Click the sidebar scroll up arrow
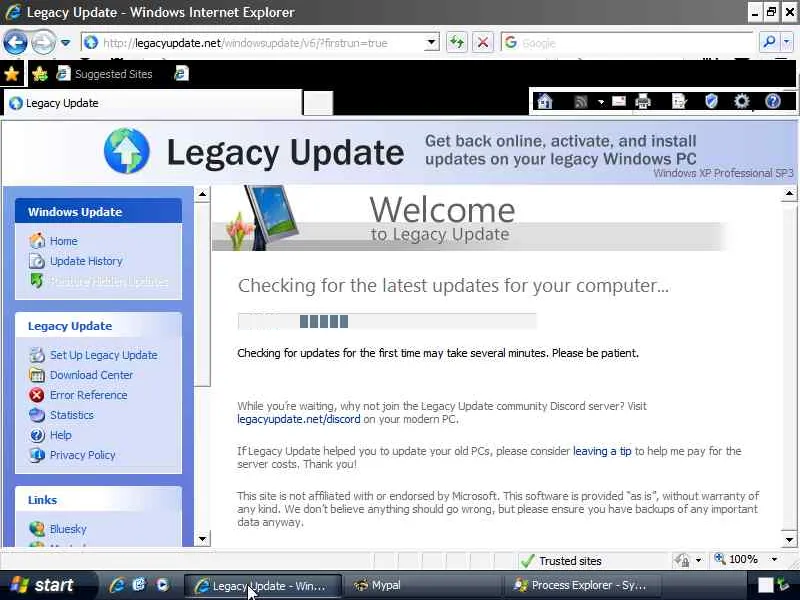Viewport: 800px width, 600px height. [x=203, y=194]
